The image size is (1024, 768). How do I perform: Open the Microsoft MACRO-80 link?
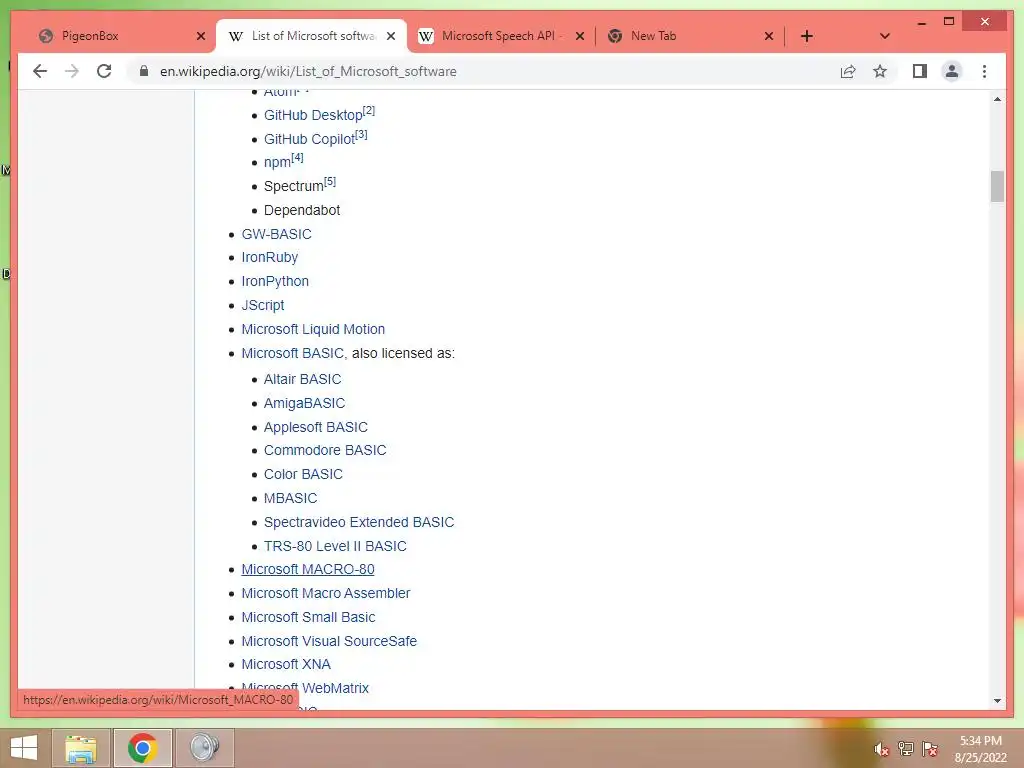click(x=308, y=569)
